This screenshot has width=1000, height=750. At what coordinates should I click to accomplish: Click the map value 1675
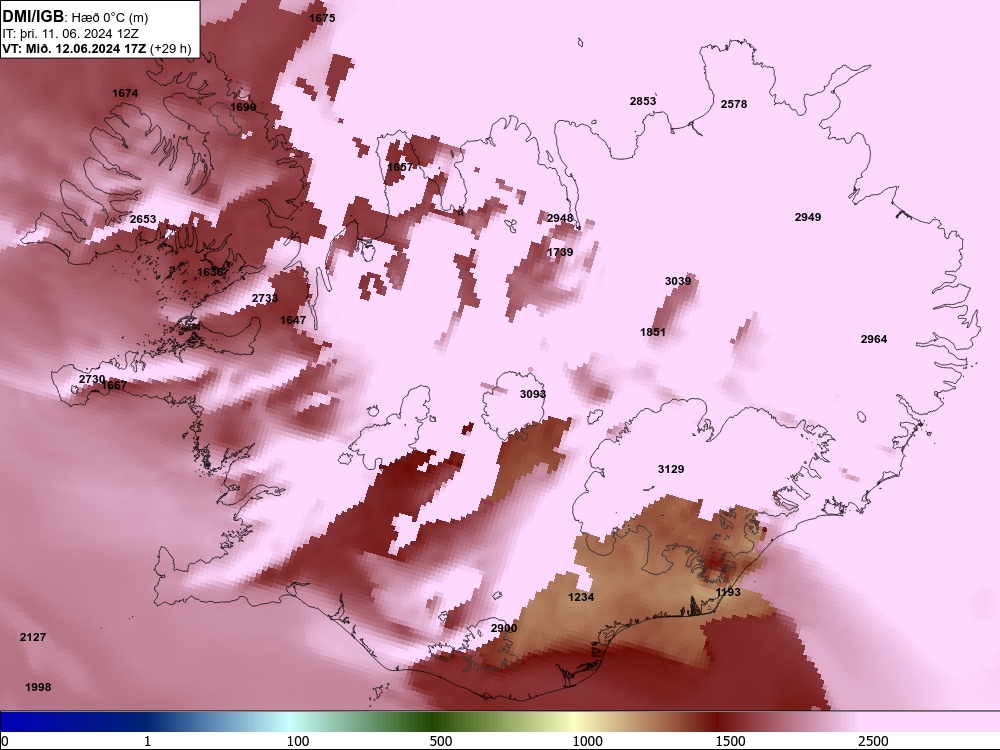[322, 18]
